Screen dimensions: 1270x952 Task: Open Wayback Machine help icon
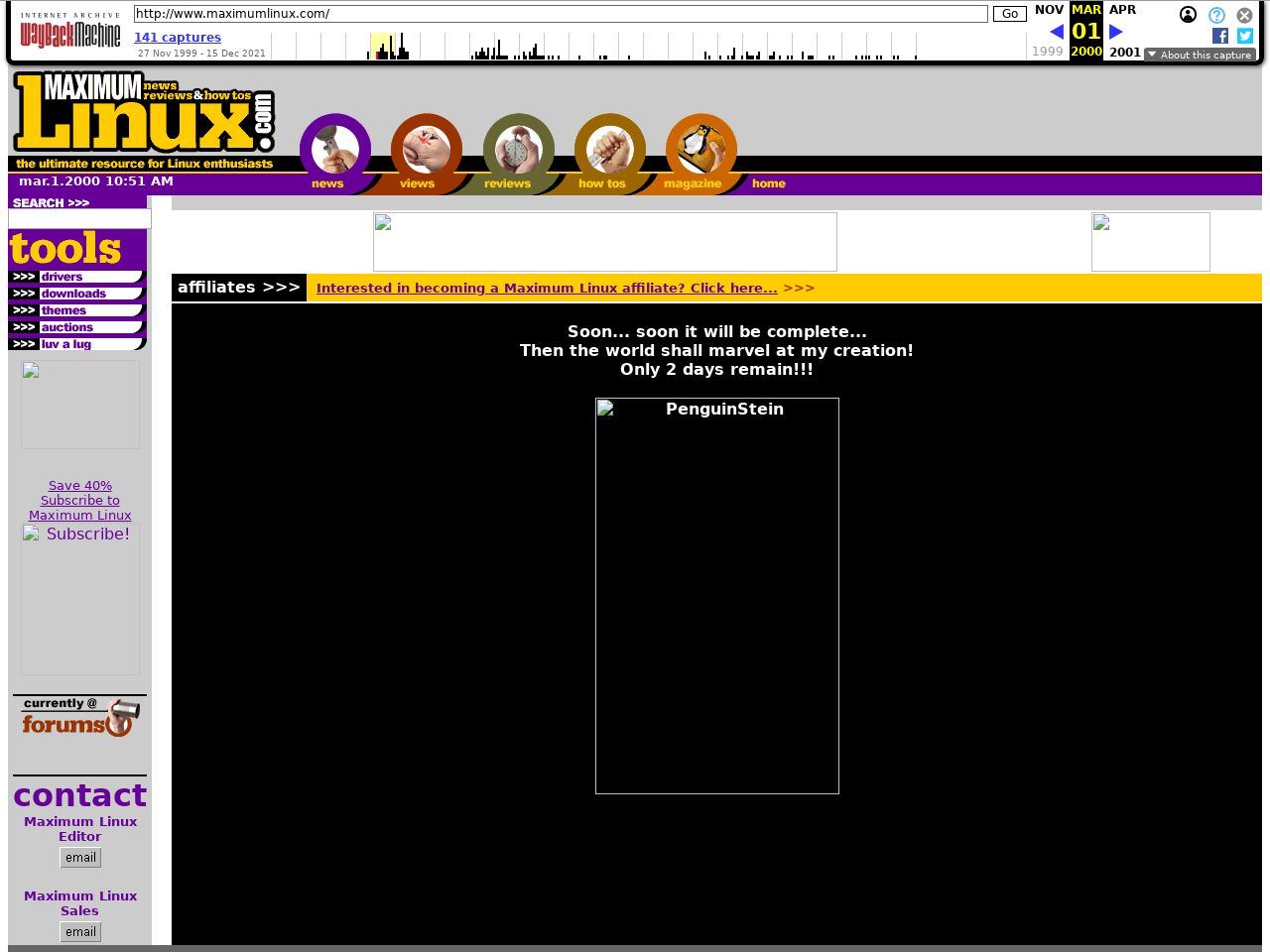(1216, 15)
